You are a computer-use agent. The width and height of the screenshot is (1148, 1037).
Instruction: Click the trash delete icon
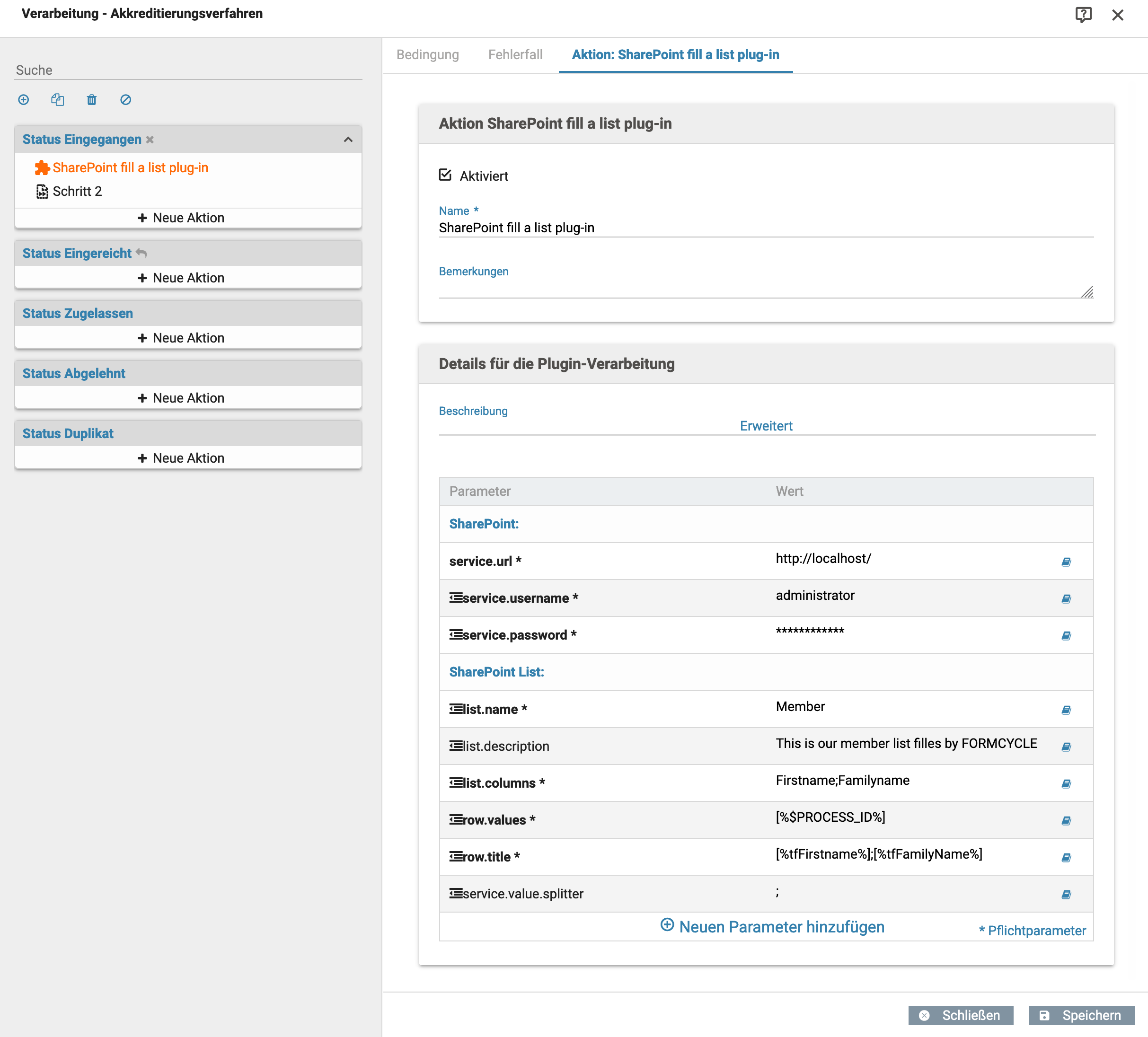point(92,100)
